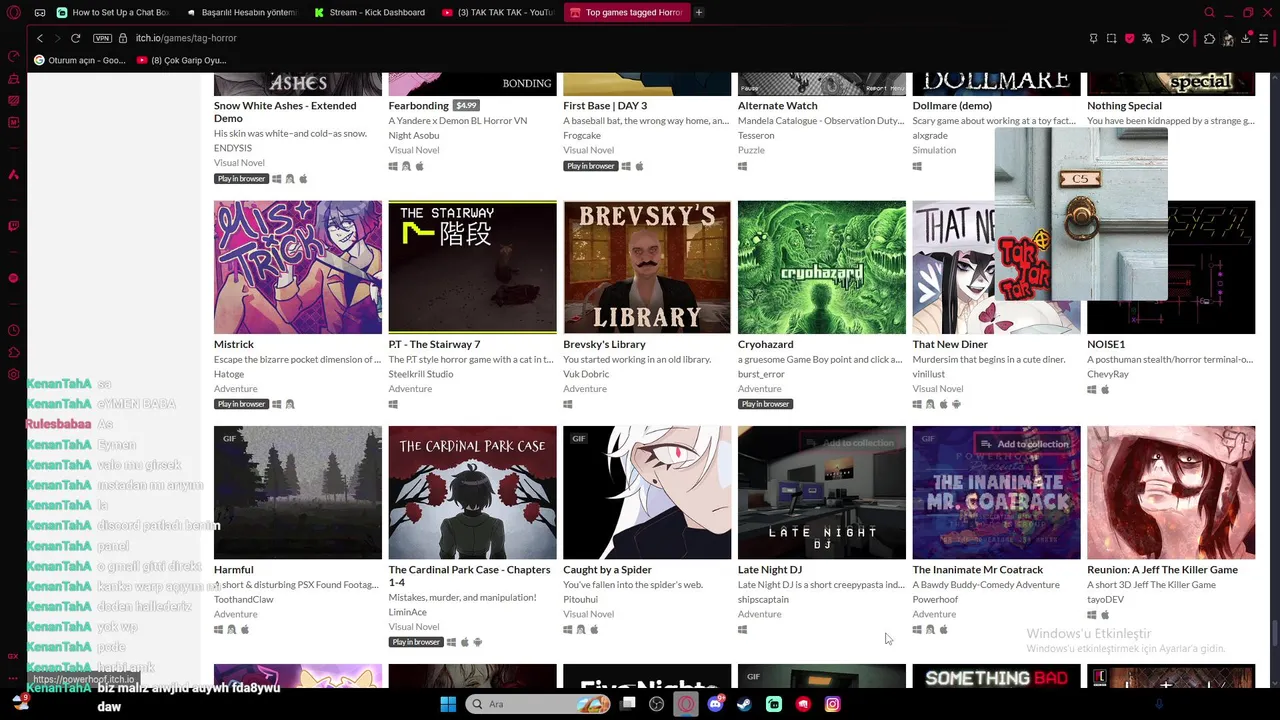Open the extensions cube icon
The height and width of the screenshot is (720, 1280).
(x=1209, y=38)
